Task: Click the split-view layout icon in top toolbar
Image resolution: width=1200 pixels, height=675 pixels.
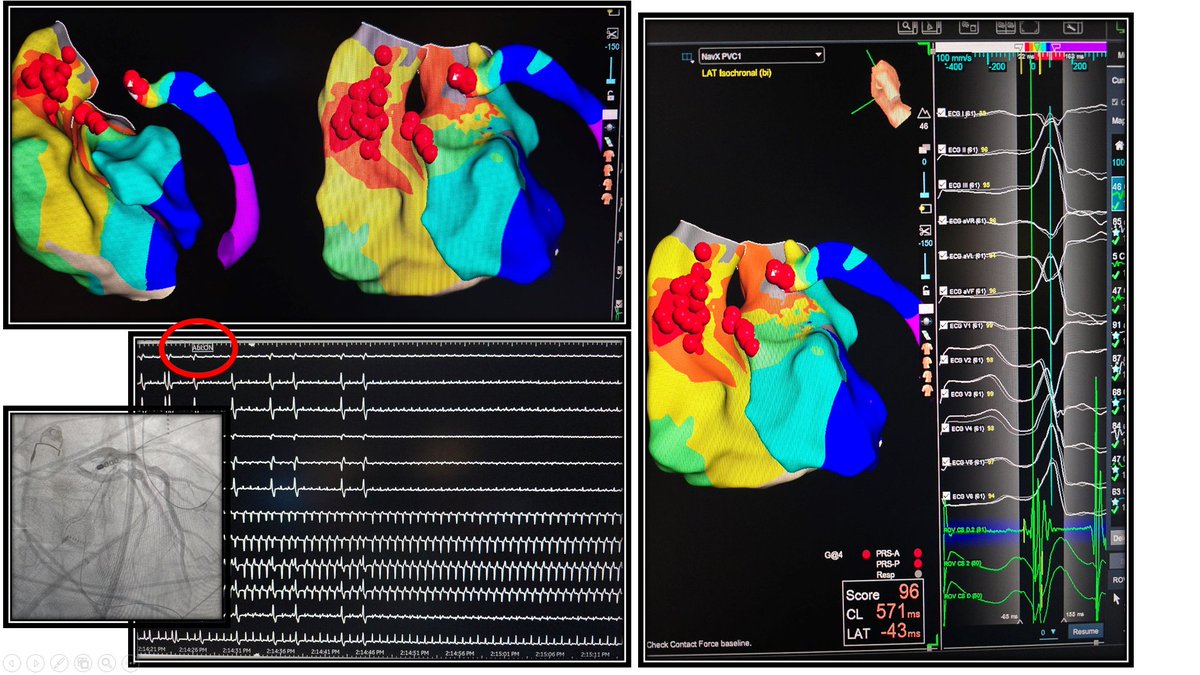Action: point(1005,27)
